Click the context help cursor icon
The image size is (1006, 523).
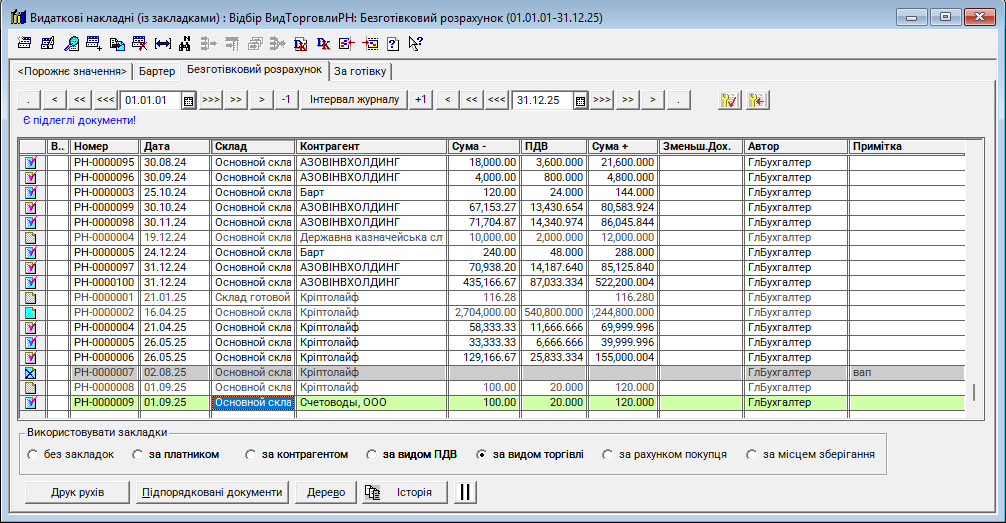coord(415,43)
